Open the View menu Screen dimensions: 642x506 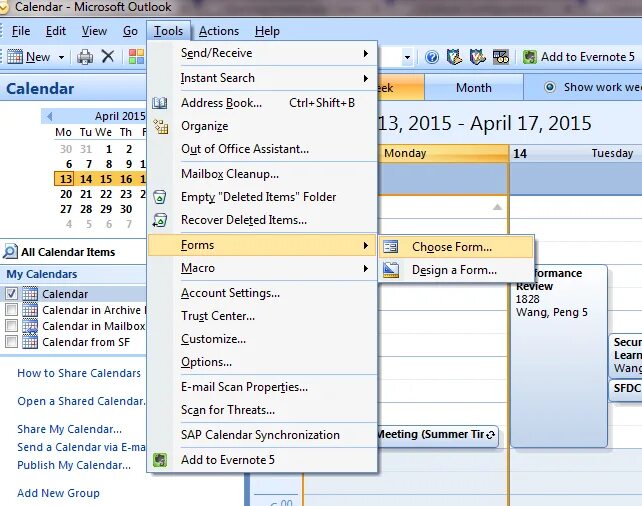[x=94, y=31]
